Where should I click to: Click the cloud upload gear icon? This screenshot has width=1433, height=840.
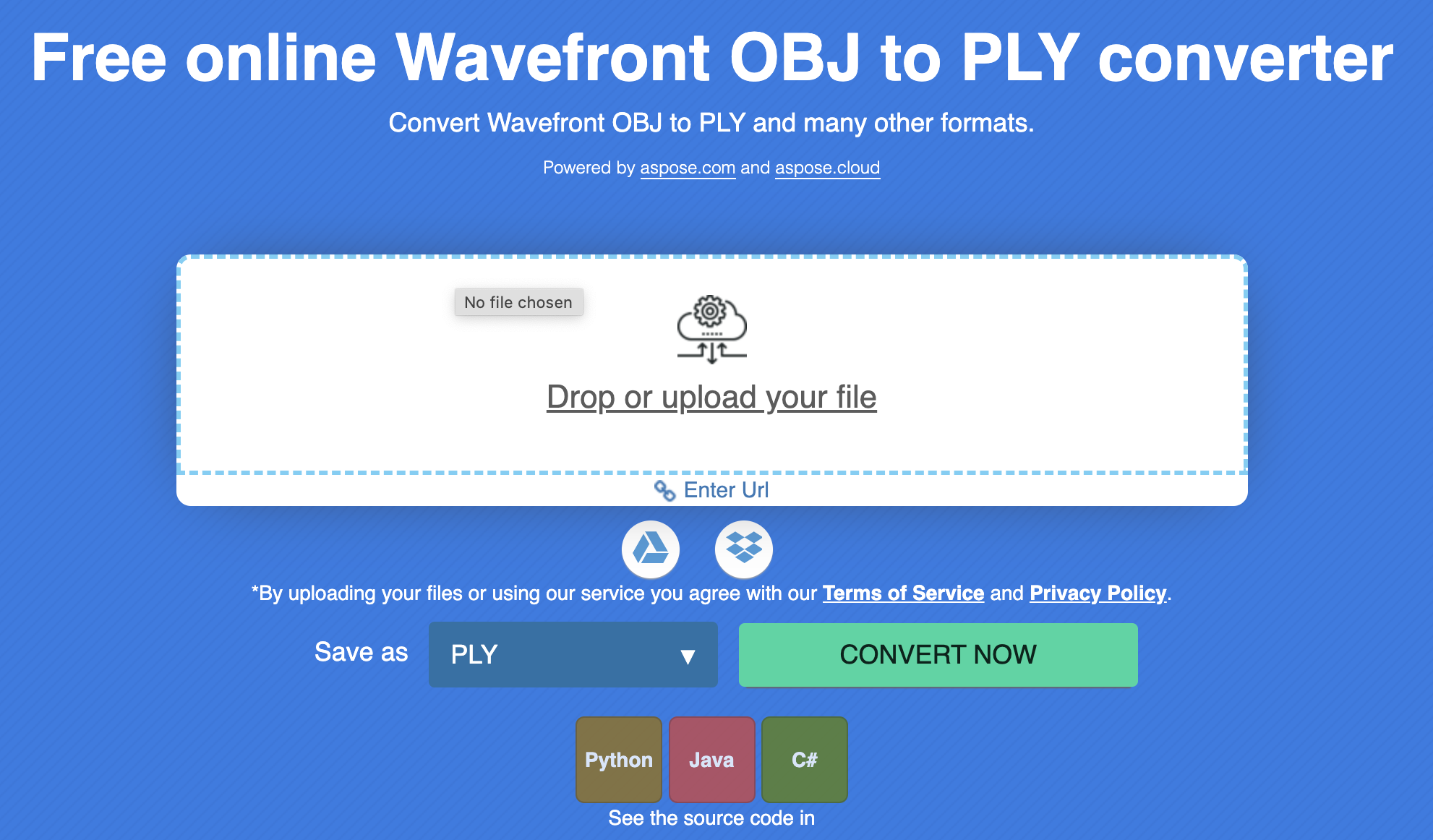click(711, 329)
